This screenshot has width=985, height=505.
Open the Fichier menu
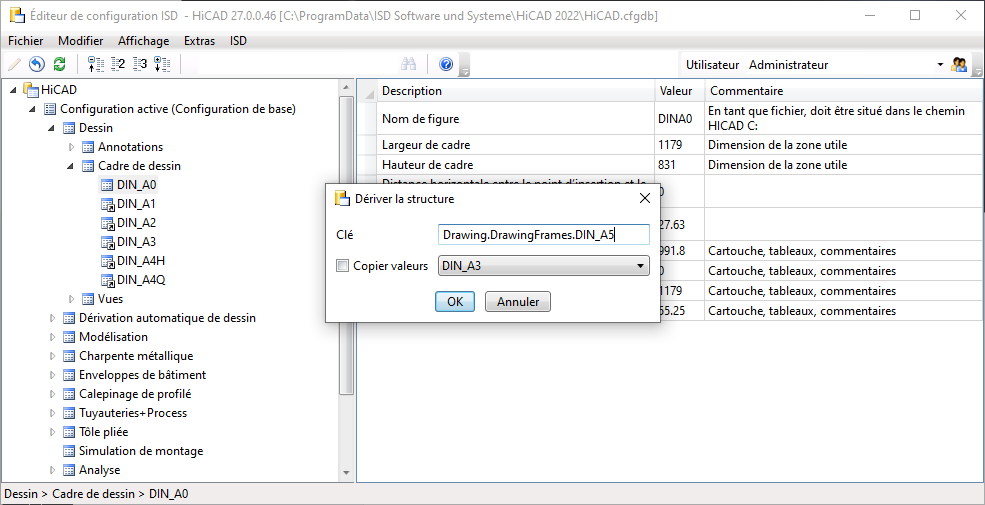click(26, 41)
